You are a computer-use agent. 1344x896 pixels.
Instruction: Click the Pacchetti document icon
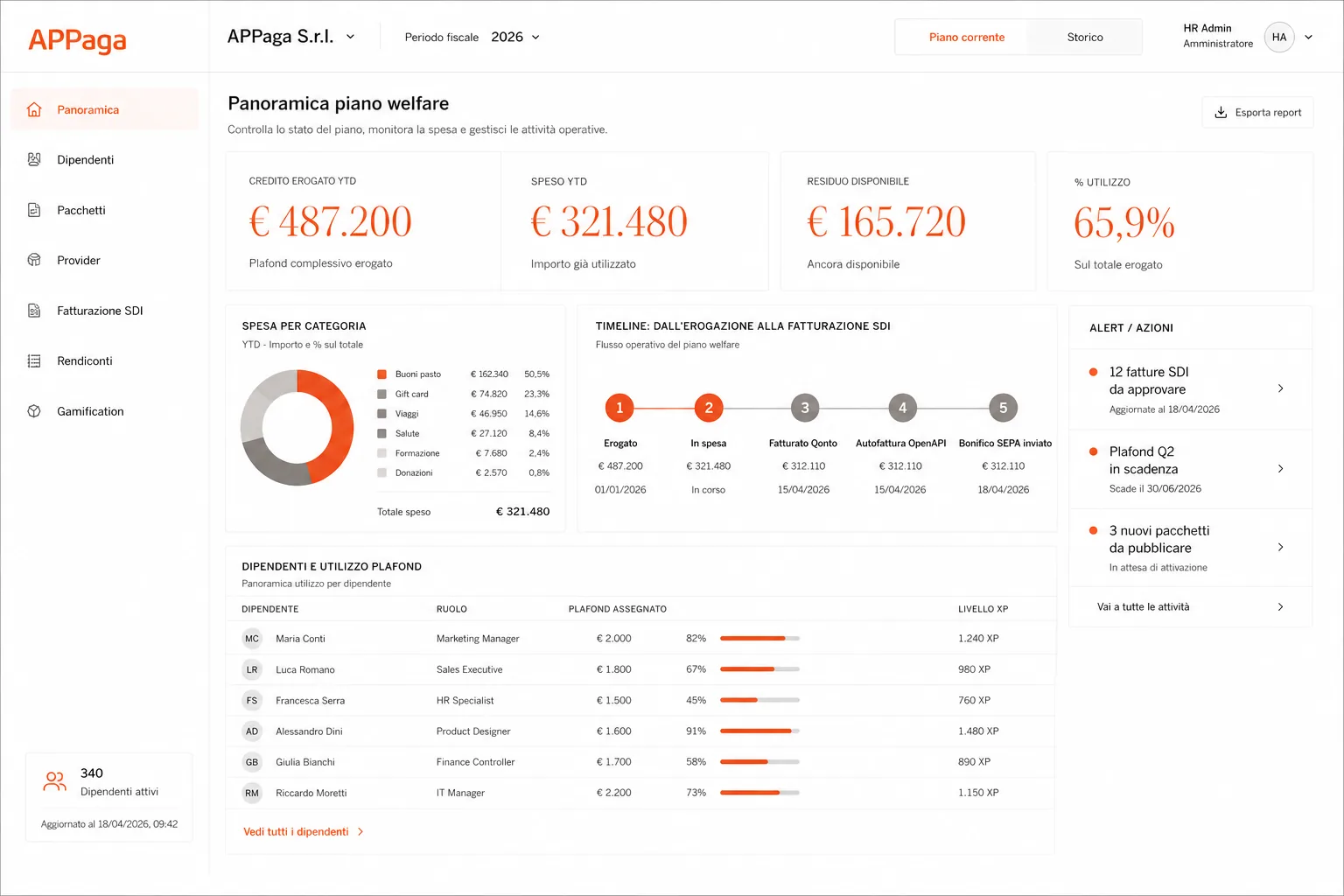tap(34, 210)
